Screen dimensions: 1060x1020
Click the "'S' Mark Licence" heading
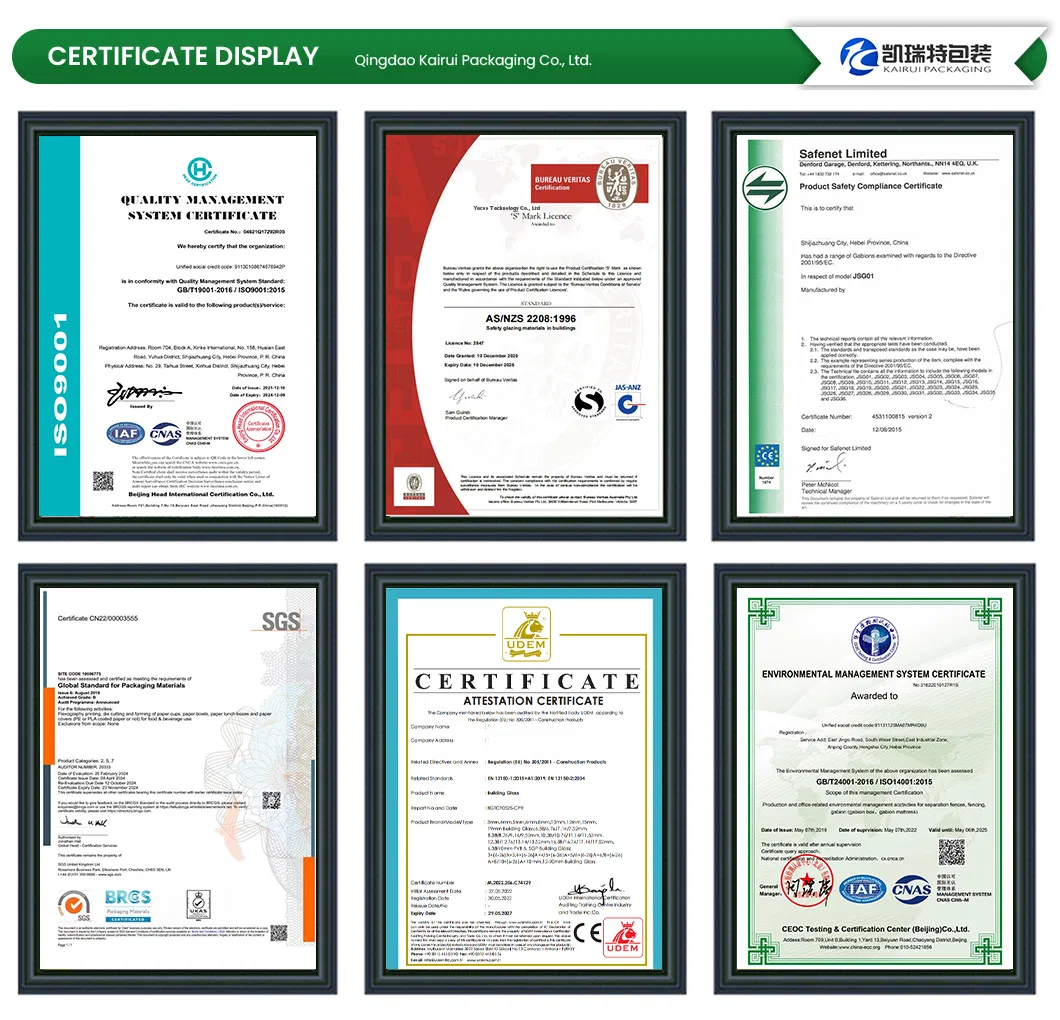coord(541,216)
